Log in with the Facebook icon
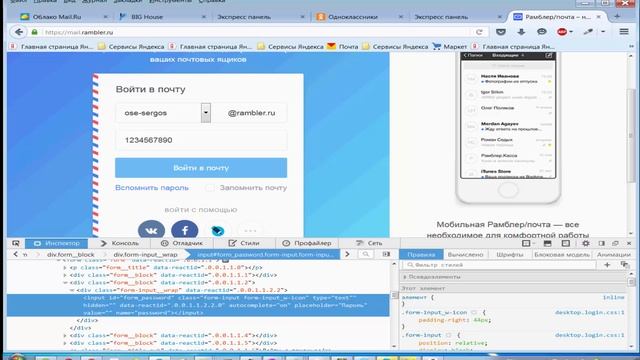The width and height of the screenshot is (640, 360). click(x=185, y=230)
